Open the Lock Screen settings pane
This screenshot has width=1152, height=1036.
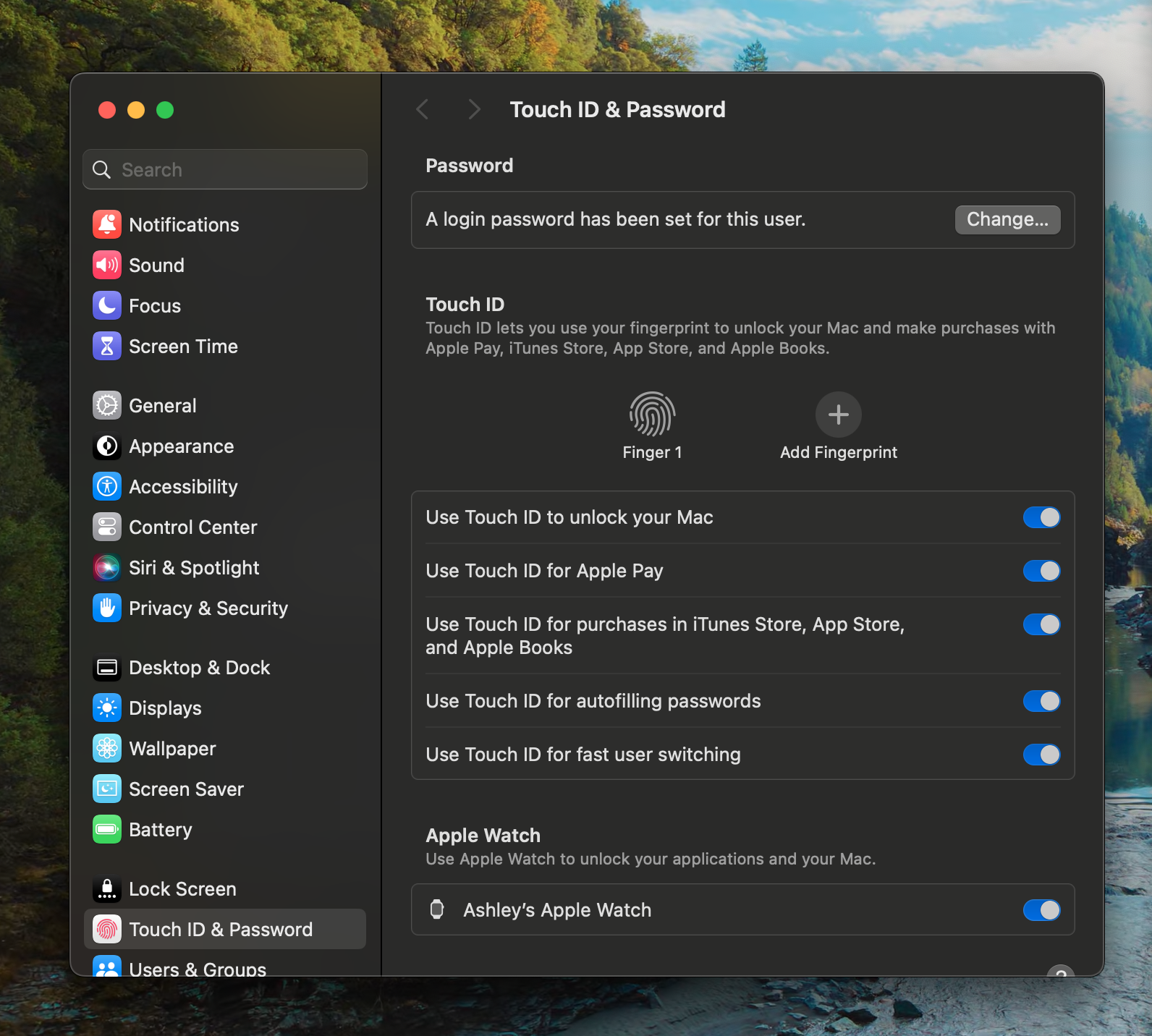(182, 888)
